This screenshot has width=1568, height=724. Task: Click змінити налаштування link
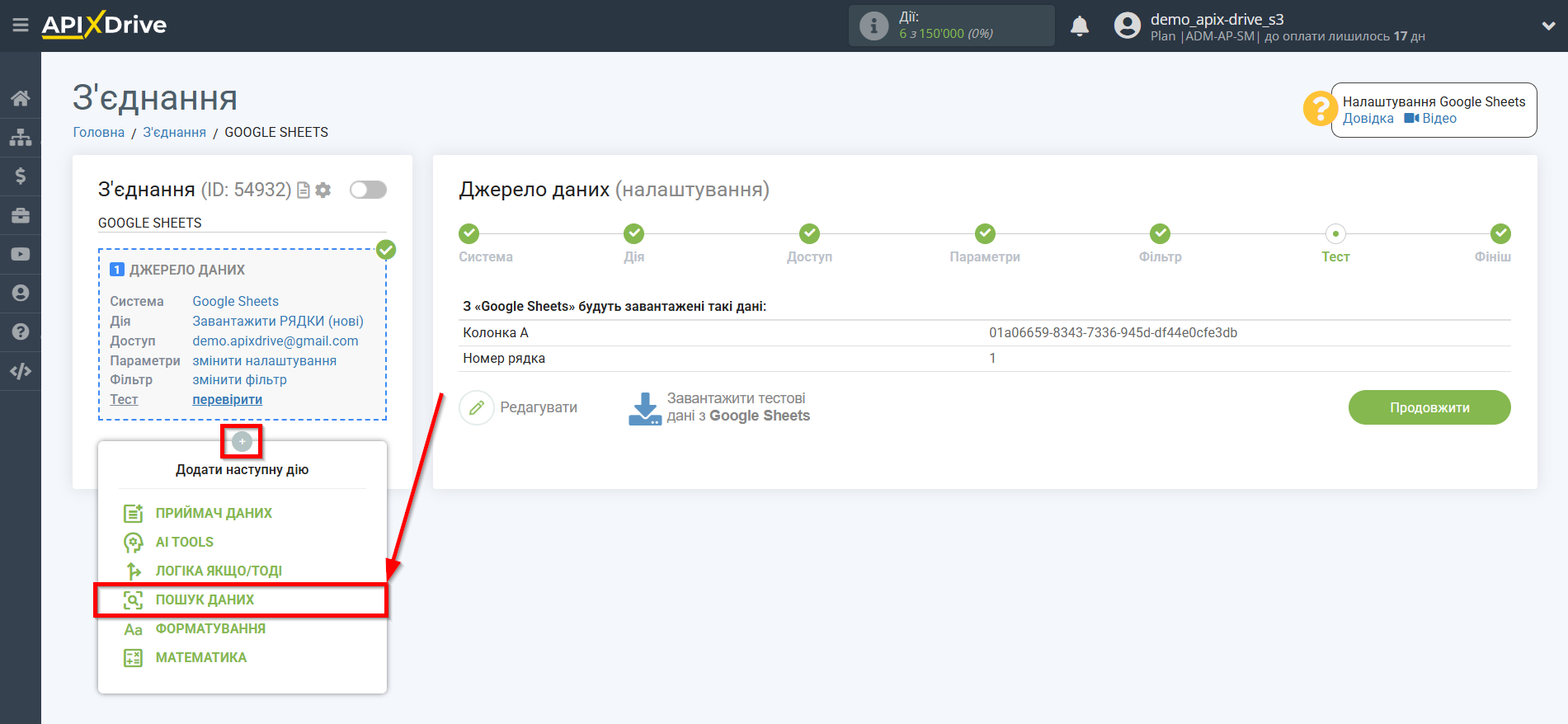click(x=264, y=360)
